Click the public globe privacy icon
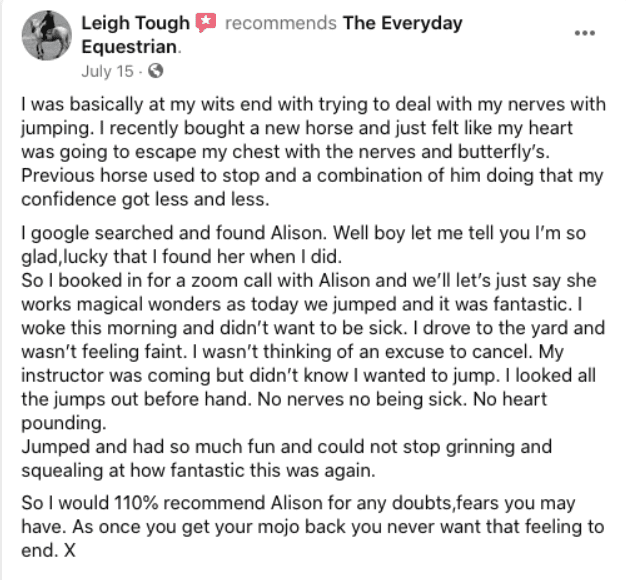Image resolution: width=626 pixels, height=580 pixels. point(155,72)
